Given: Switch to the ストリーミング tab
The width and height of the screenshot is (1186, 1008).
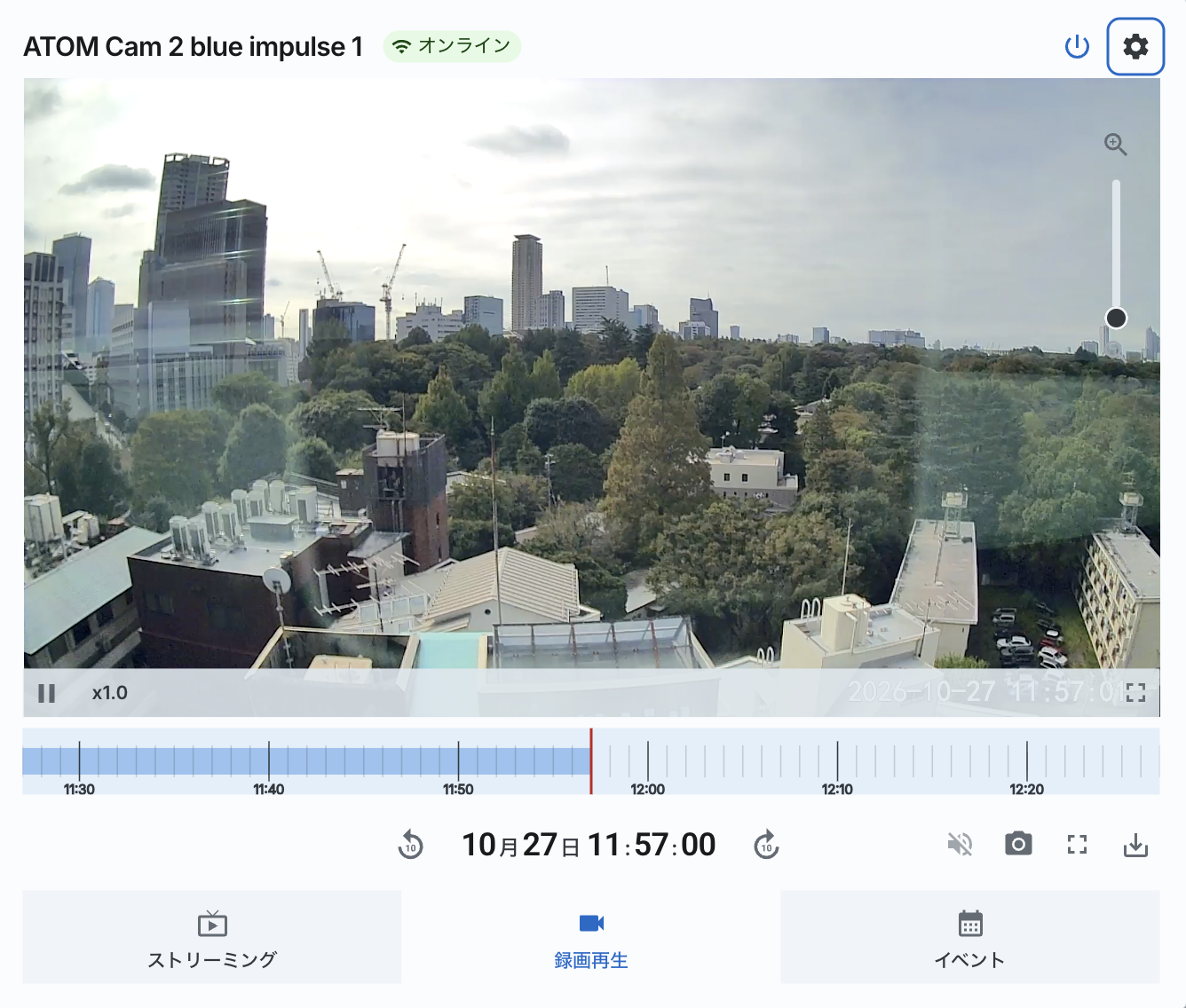Looking at the screenshot, I should (212, 937).
